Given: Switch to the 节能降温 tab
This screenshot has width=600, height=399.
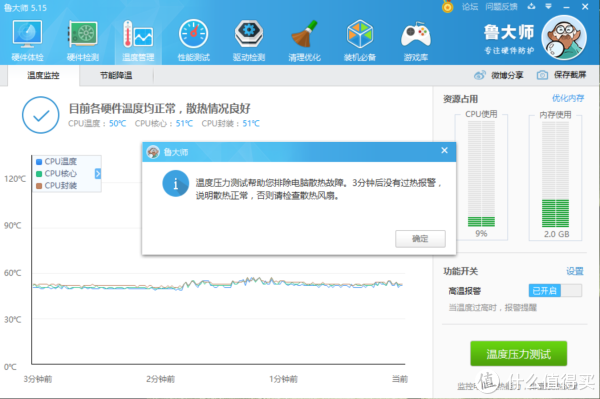Looking at the screenshot, I should tap(116, 75).
